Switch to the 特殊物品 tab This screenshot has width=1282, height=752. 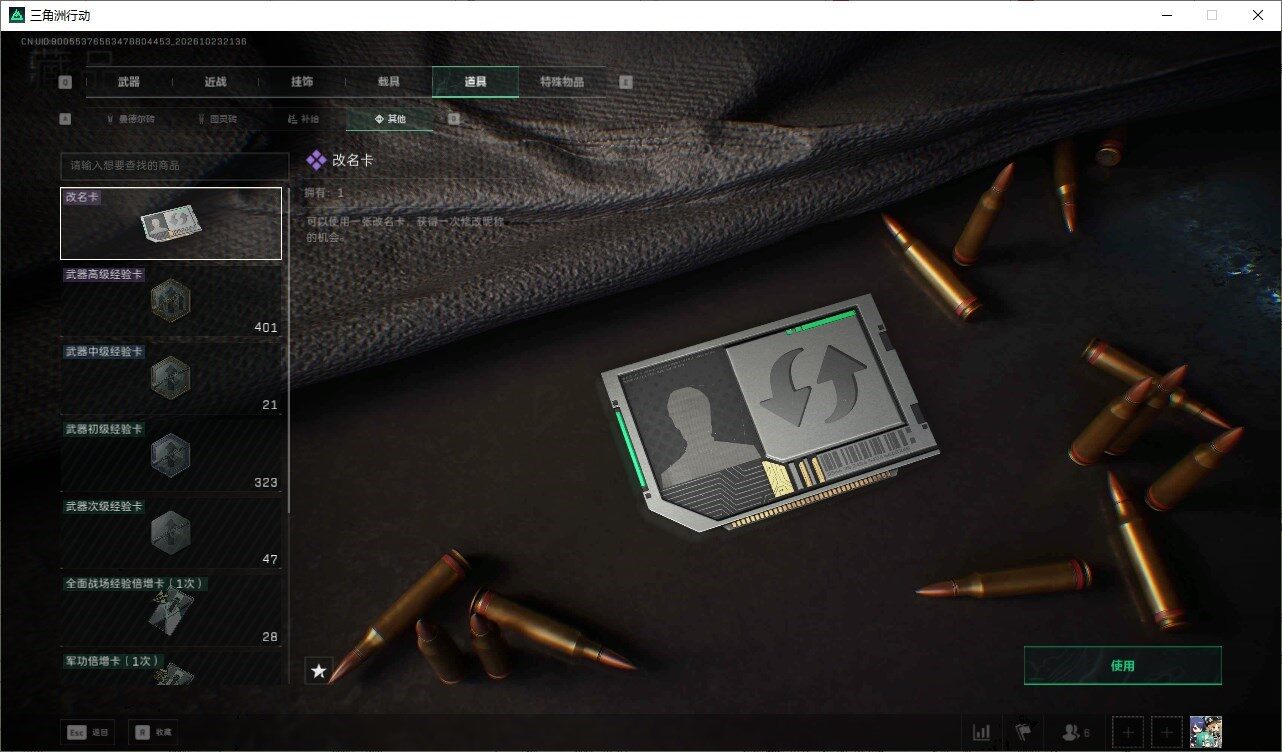[562, 82]
